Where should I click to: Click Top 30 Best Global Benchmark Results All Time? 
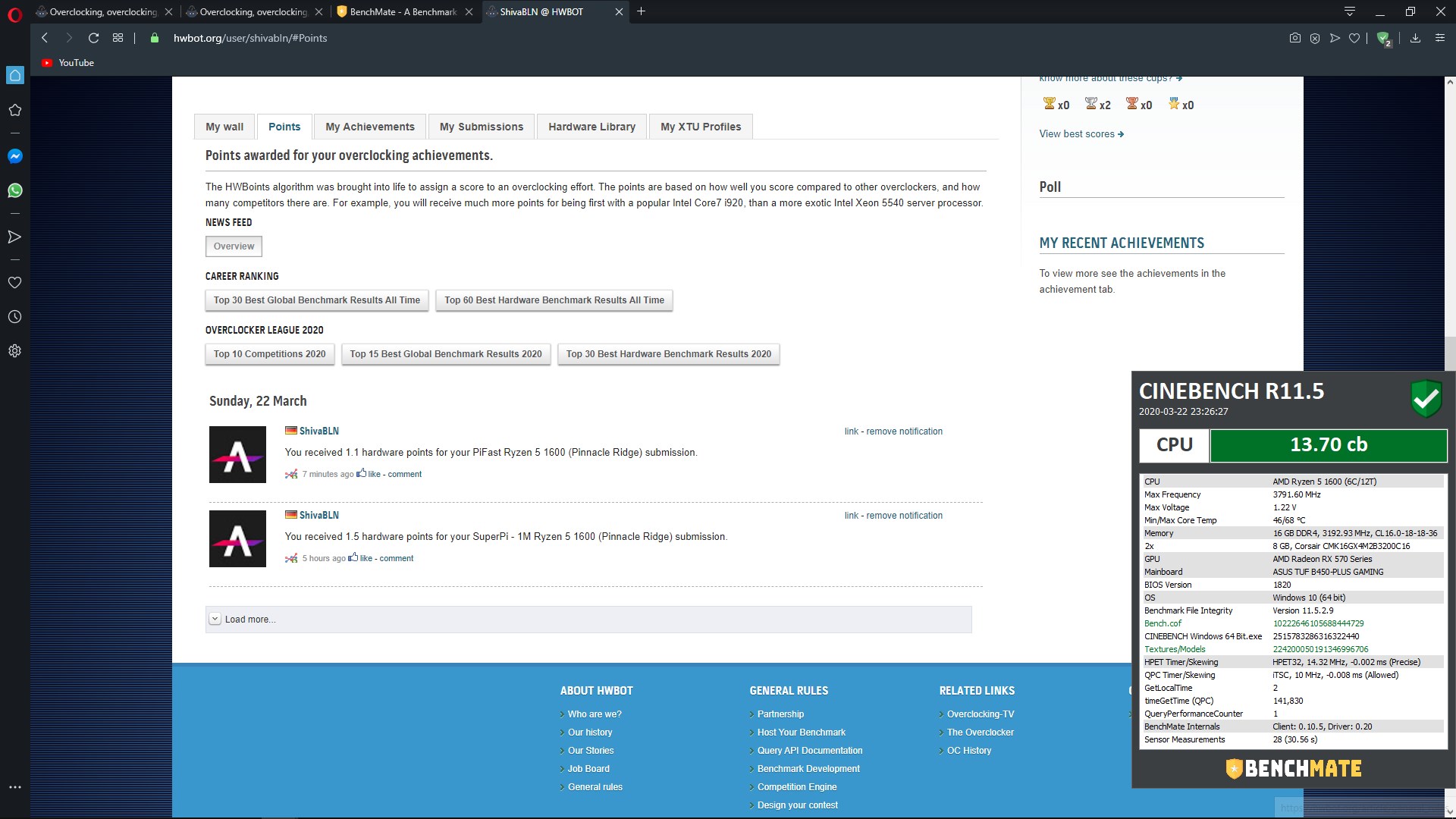317,300
